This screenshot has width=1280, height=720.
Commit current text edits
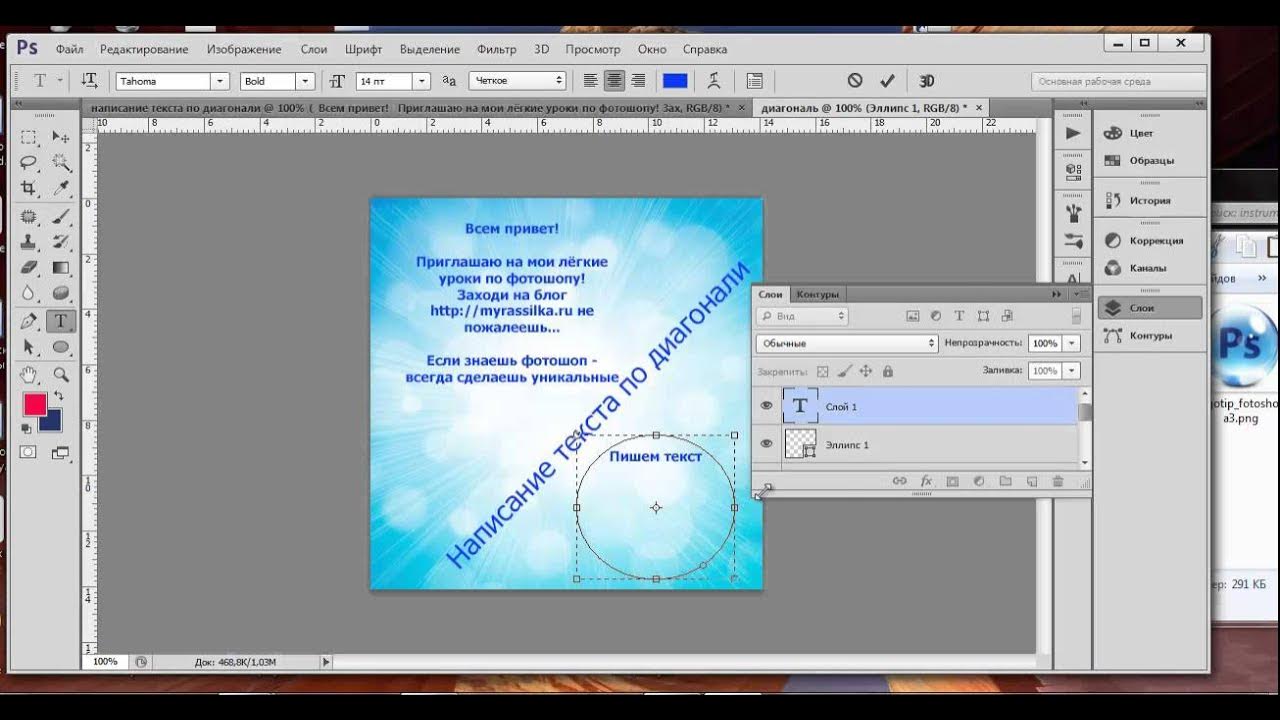point(887,81)
